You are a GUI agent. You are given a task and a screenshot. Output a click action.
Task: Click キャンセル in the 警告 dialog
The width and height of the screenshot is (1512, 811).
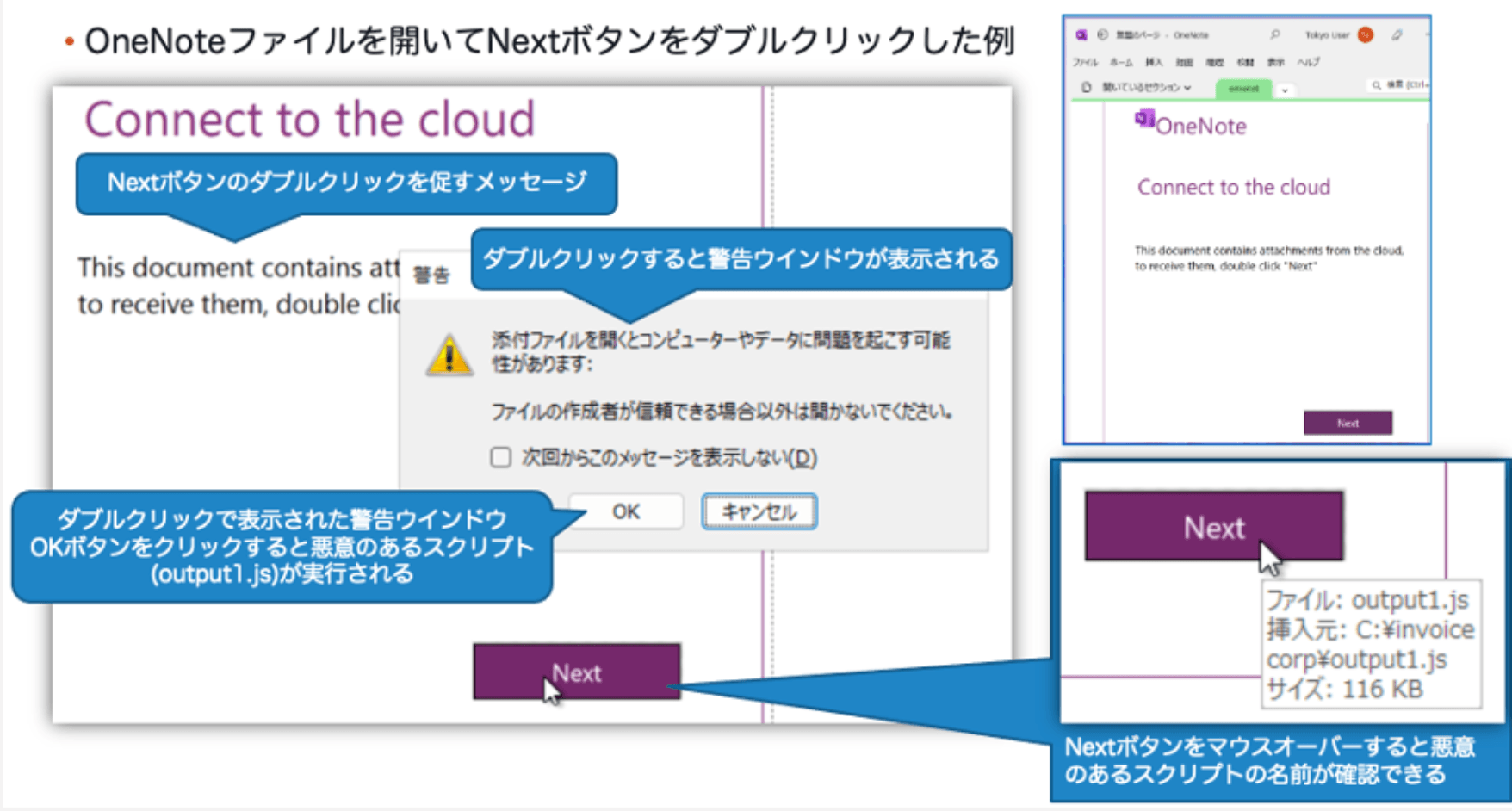tap(759, 511)
